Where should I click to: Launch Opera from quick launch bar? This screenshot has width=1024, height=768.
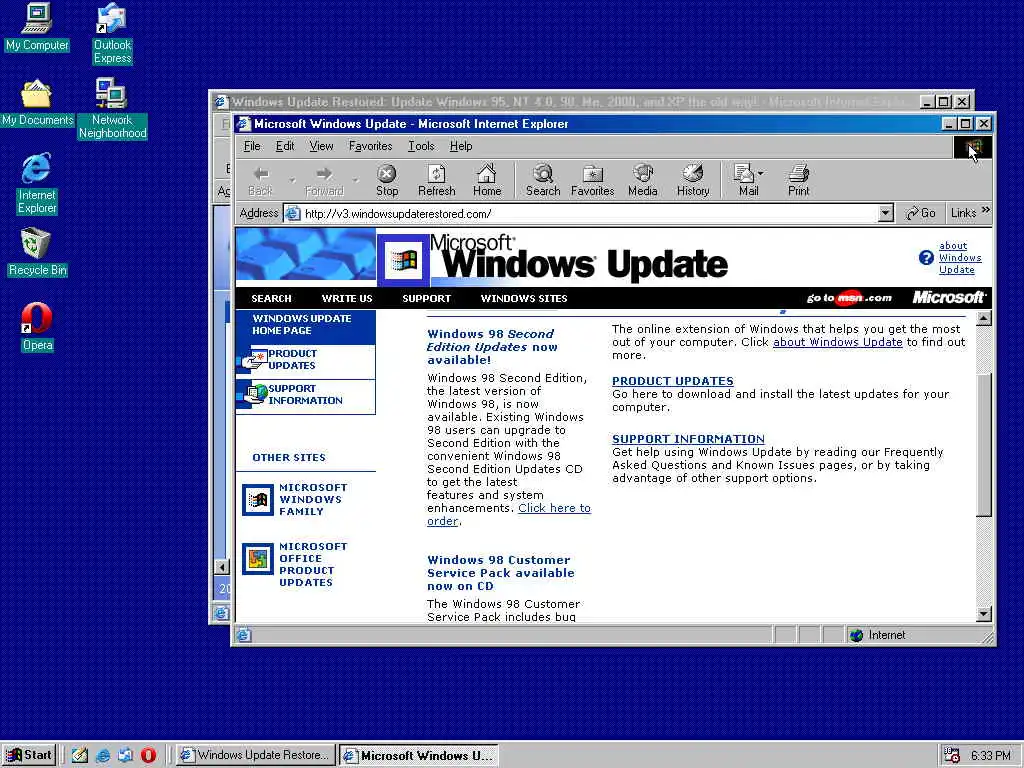pyautogui.click(x=148, y=756)
